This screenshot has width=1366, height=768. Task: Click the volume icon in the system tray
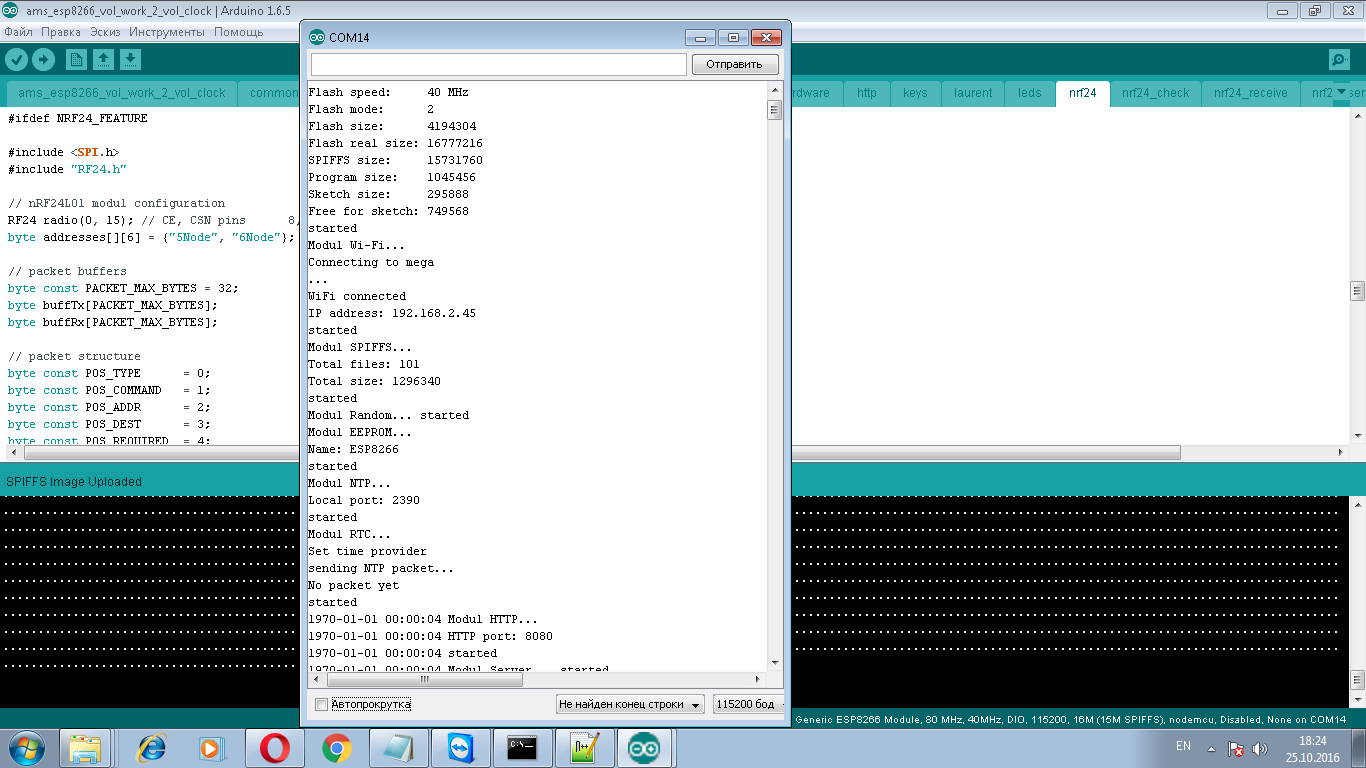(1258, 746)
